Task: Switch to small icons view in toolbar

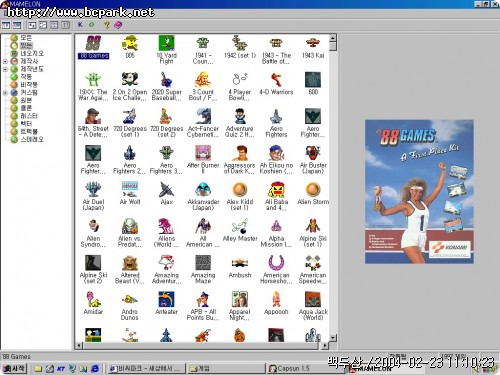Action: pyautogui.click(x=43, y=25)
